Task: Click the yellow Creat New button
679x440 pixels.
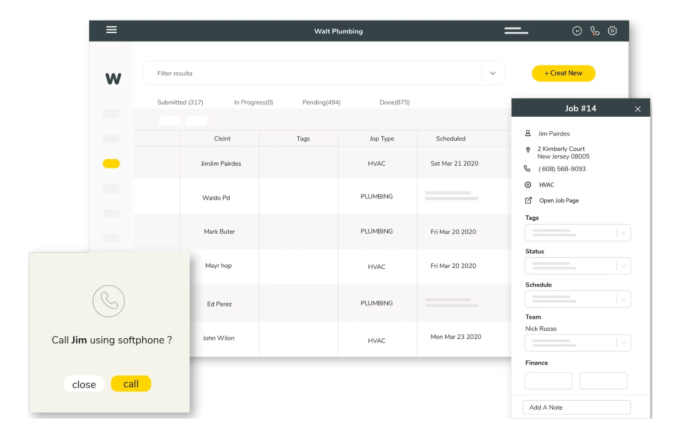Action: point(563,73)
